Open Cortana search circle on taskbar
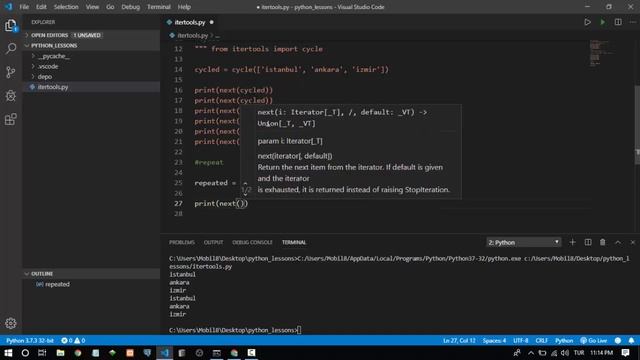This screenshot has height=360, width=640. (25, 353)
